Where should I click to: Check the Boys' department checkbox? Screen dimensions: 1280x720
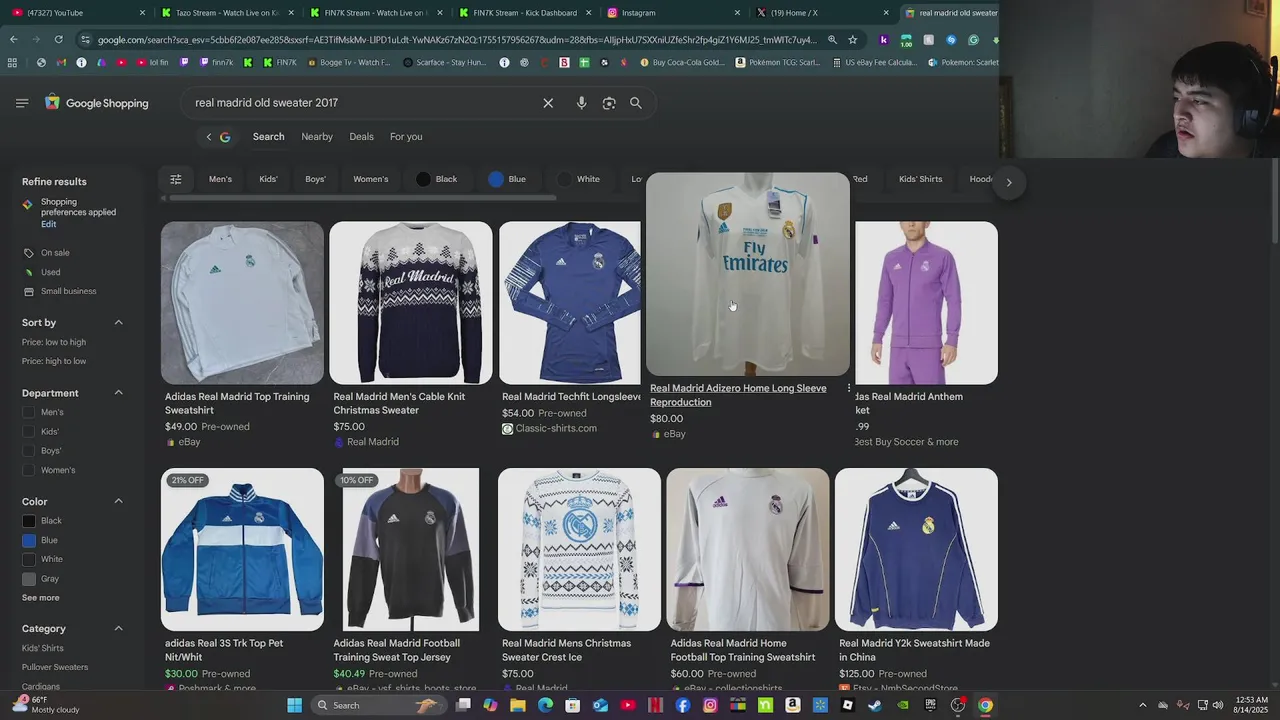[x=29, y=451]
